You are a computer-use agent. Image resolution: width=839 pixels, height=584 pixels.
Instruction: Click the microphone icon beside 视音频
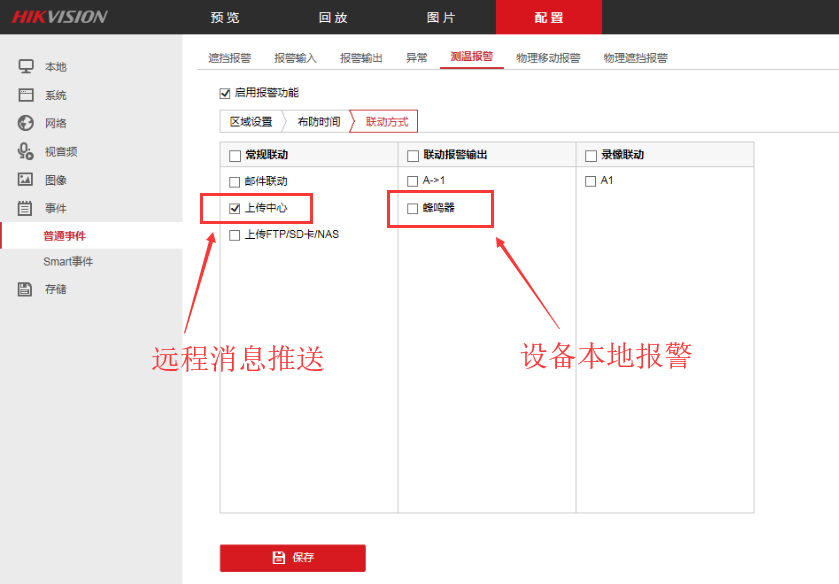tap(26, 151)
